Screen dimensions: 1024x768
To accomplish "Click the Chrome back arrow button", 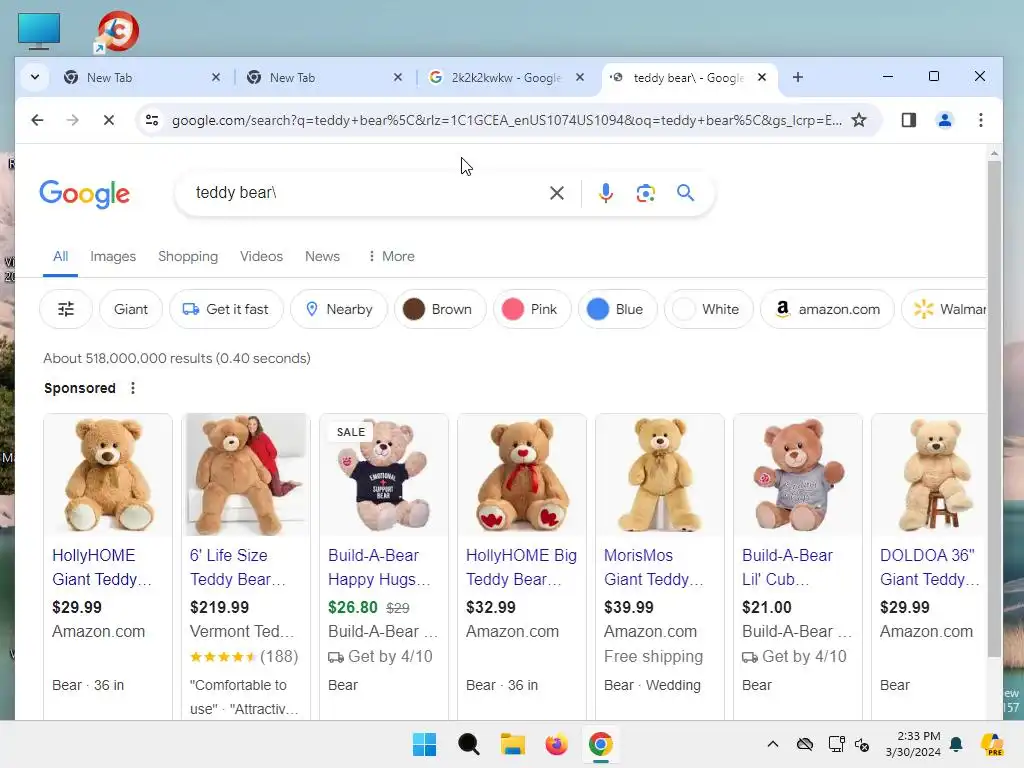I will click(37, 120).
